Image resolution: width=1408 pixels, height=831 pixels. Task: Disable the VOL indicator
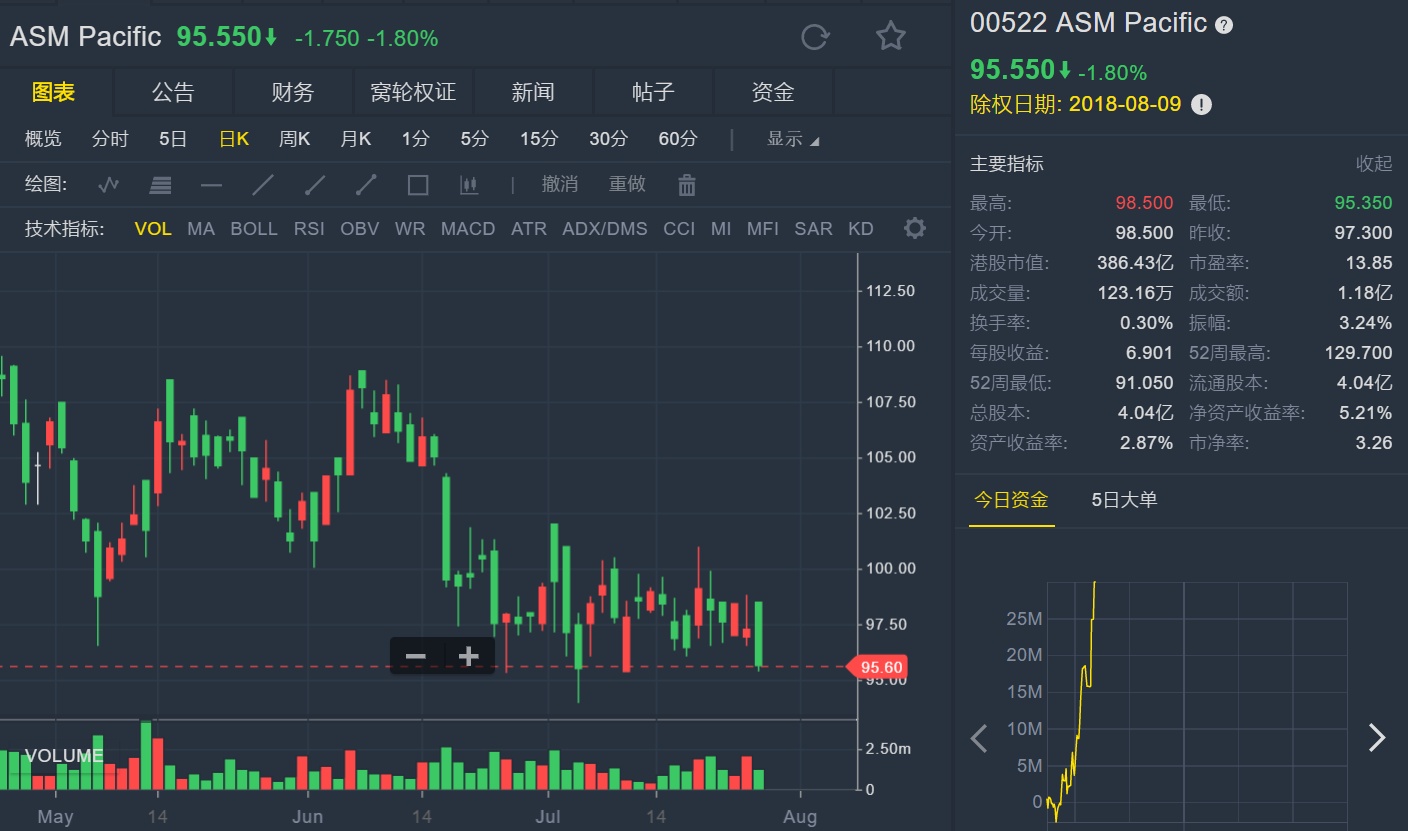coord(153,228)
